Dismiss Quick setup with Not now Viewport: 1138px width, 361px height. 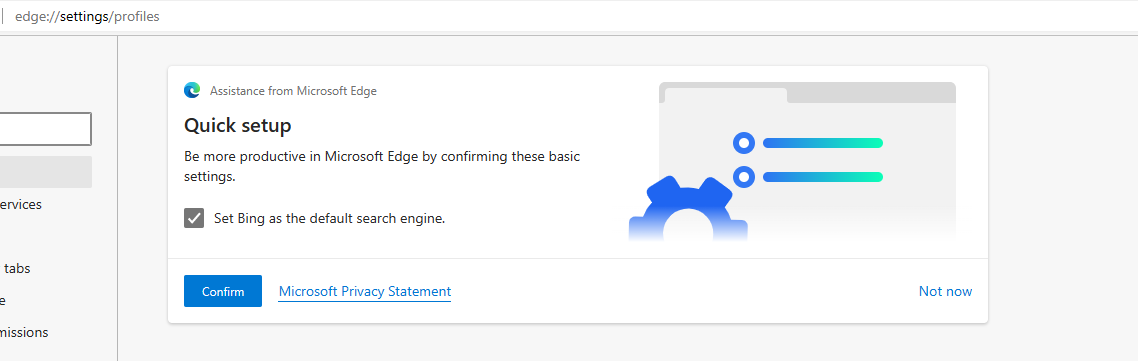click(x=945, y=291)
